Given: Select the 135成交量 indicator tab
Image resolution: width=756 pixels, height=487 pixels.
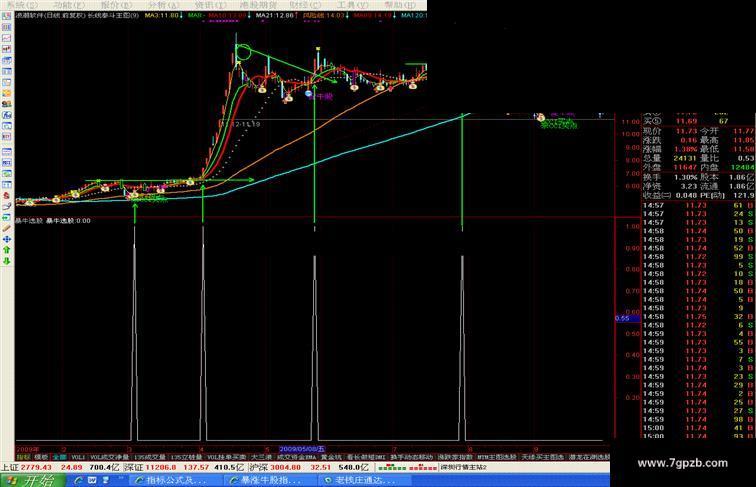Looking at the screenshot, I should point(149,457).
